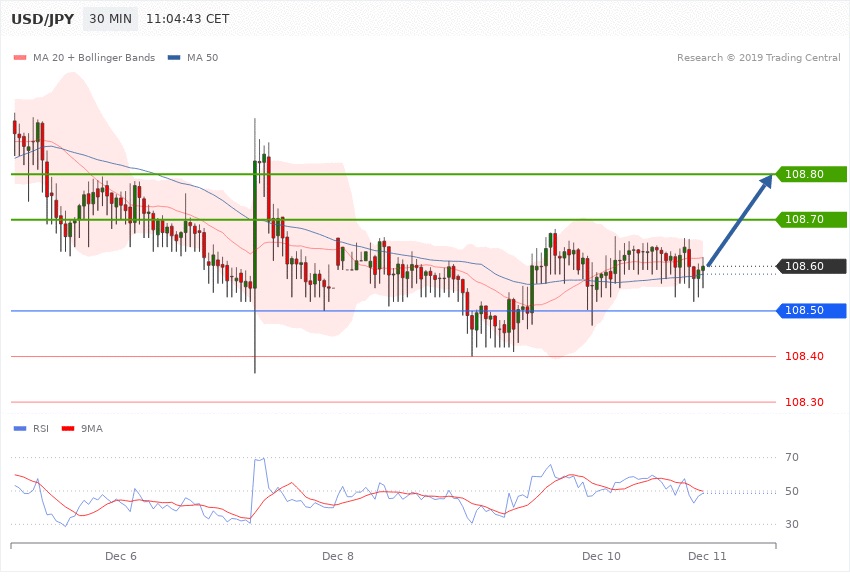Toggle the RSI legend entry
The width and height of the screenshot is (850, 576).
40,428
